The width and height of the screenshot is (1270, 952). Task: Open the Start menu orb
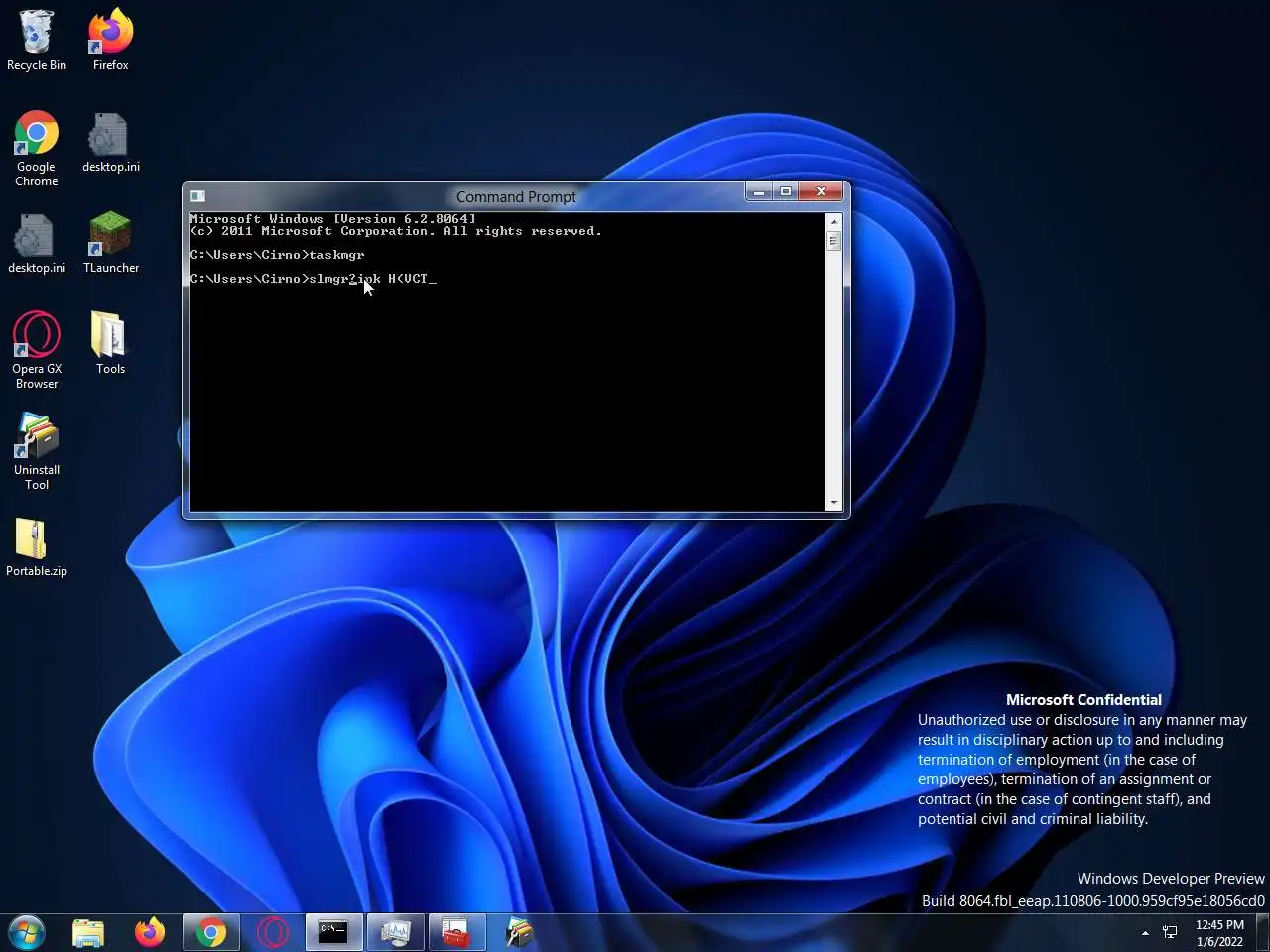[27, 932]
